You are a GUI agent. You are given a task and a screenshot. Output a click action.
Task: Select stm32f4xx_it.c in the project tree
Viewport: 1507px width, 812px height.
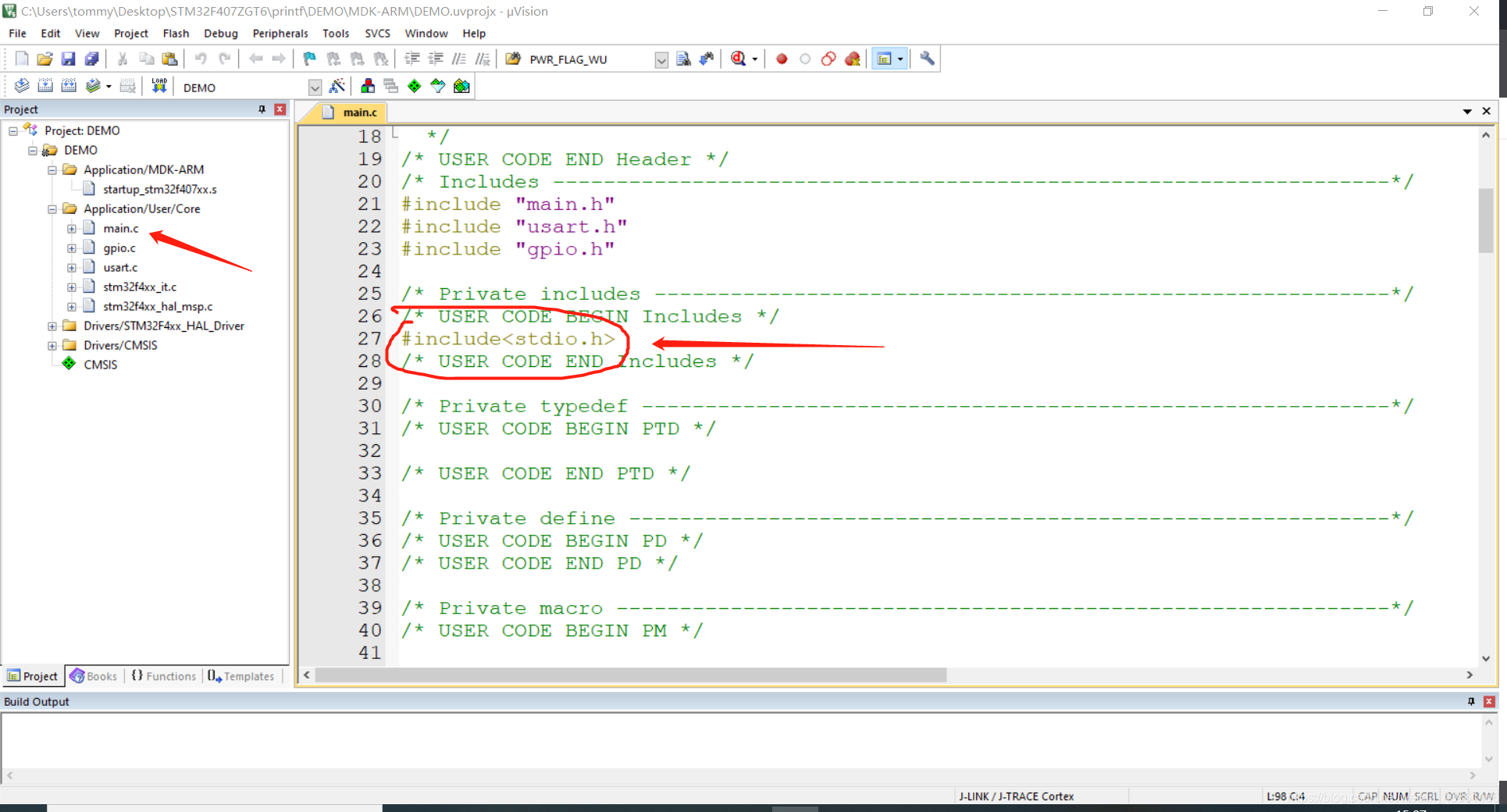coord(140,287)
